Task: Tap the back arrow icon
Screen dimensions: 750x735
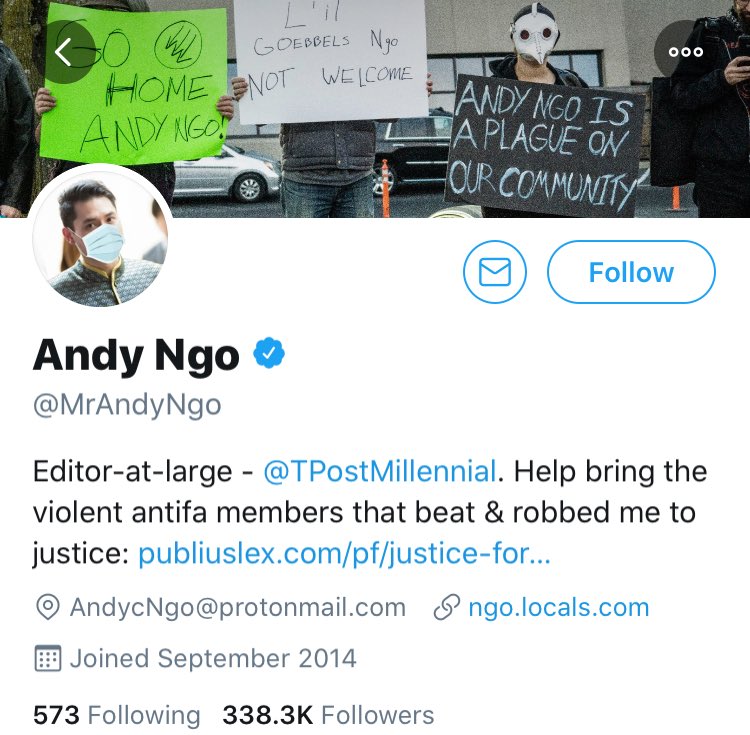Action: tap(64, 52)
